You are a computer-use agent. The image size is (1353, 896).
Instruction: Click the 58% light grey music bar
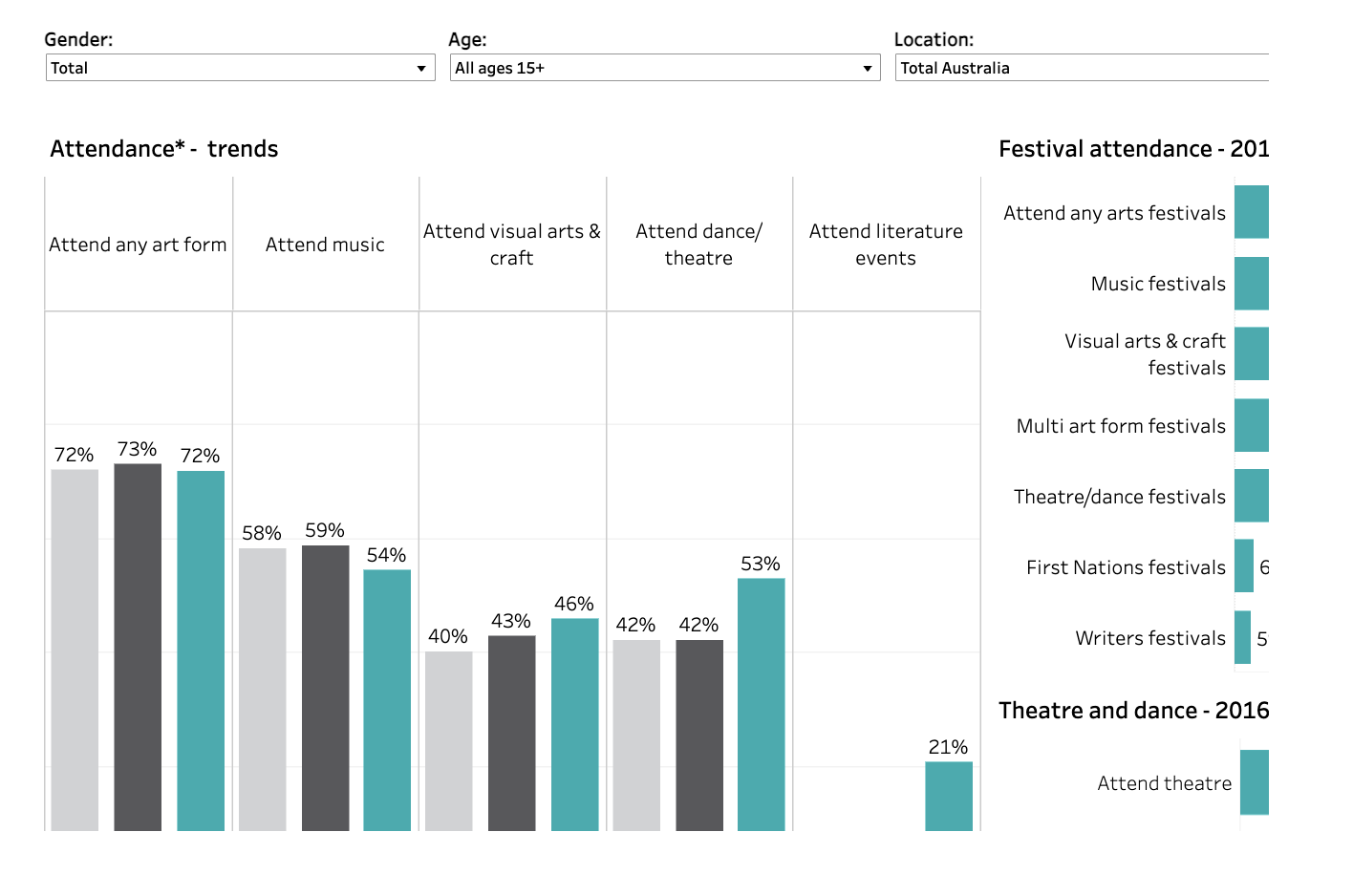[x=262, y=689]
